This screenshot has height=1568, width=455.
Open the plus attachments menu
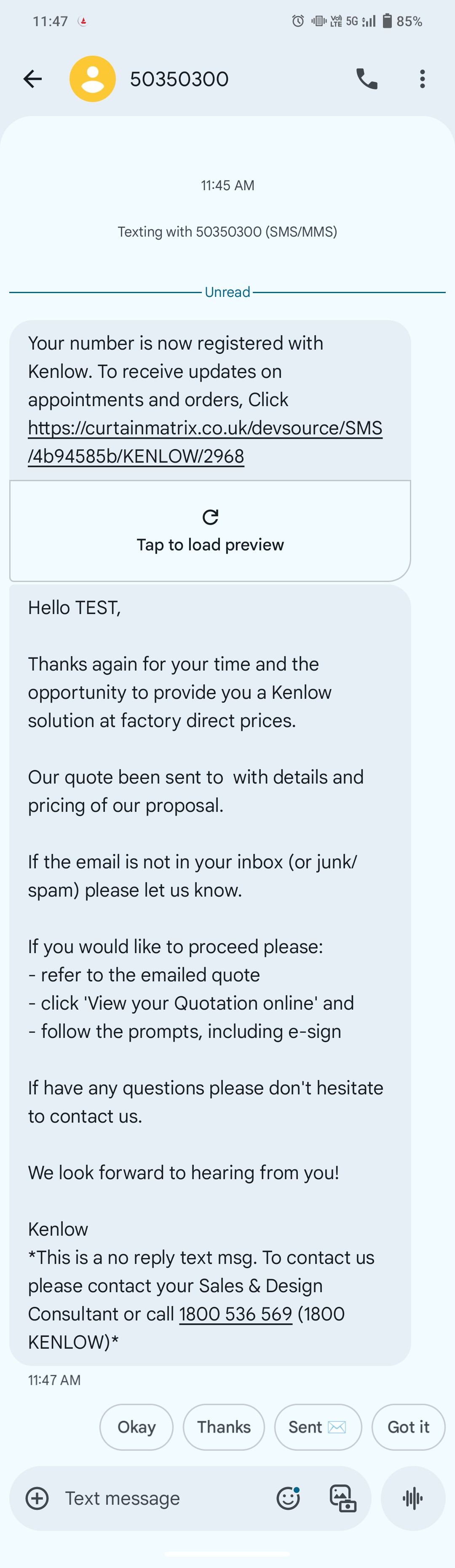tap(37, 1498)
